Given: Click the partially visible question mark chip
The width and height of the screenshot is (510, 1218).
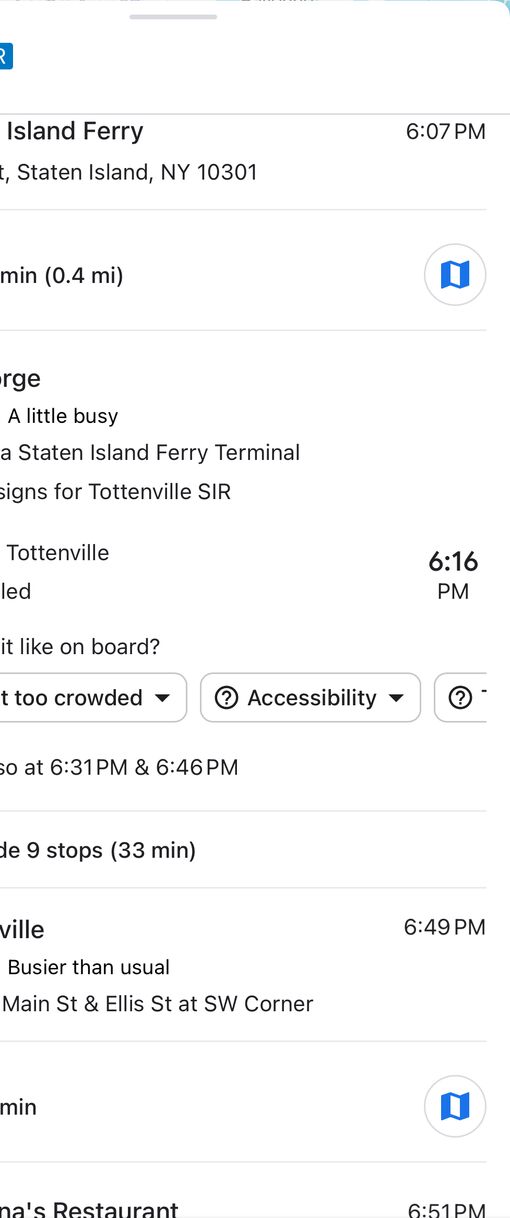Looking at the screenshot, I should pos(461,698).
